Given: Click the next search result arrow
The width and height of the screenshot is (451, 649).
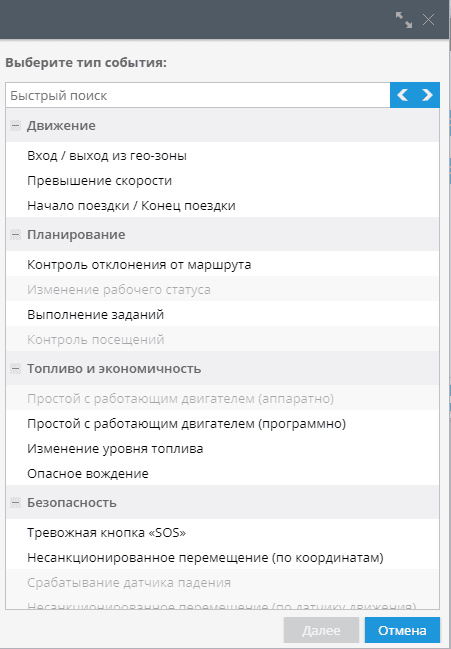Looking at the screenshot, I should point(427,95).
